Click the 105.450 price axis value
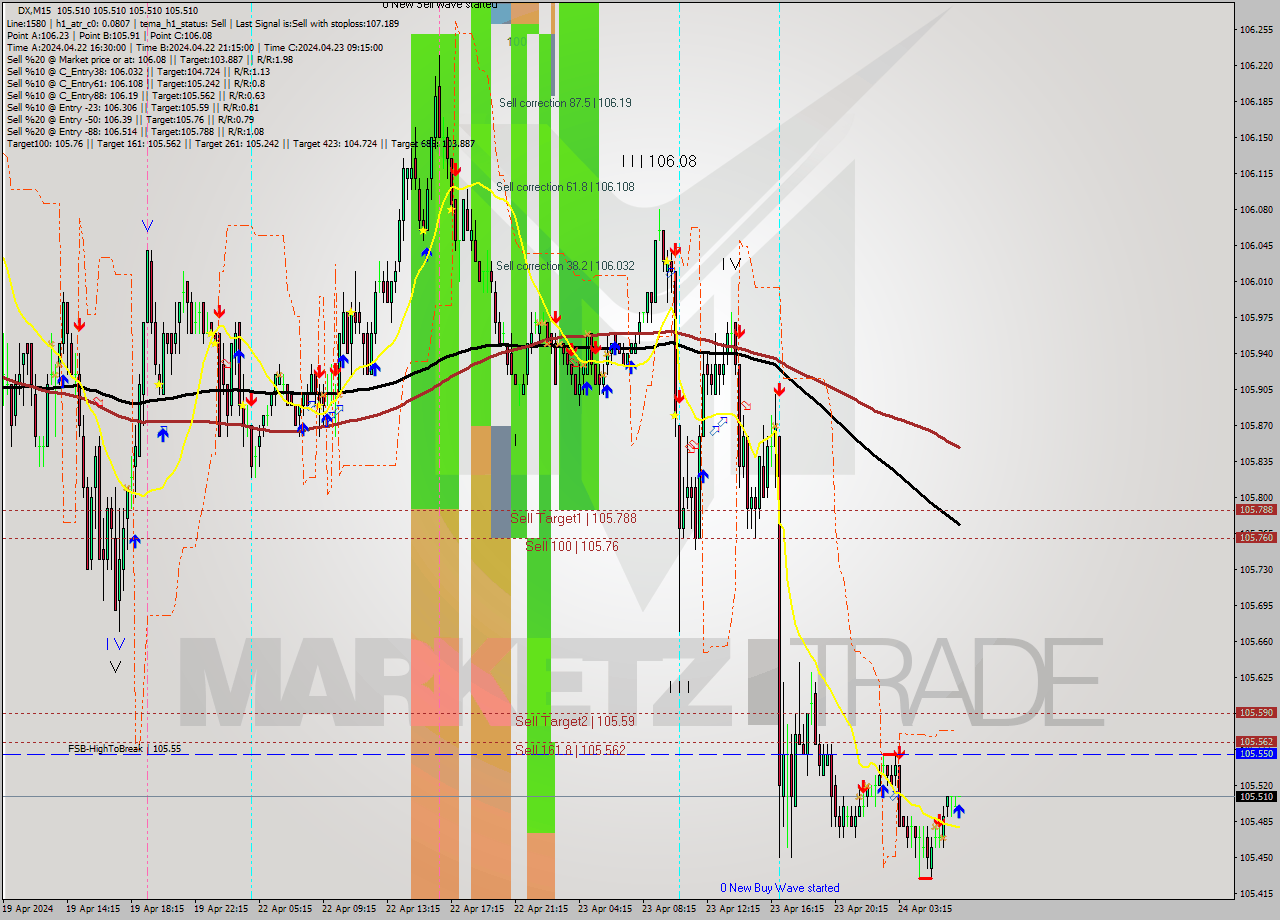The width and height of the screenshot is (1280, 920). pyautogui.click(x=1256, y=858)
